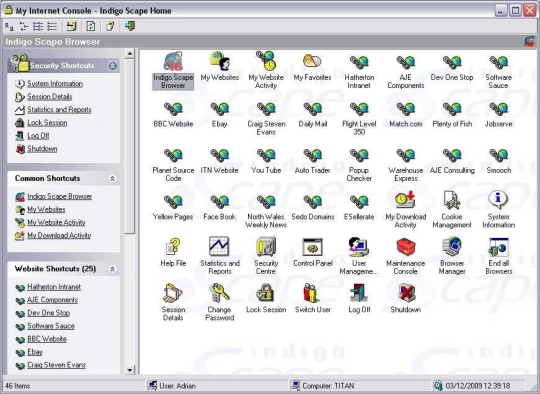Open Hatherton Intranet link in Website Shortcuts
The width and height of the screenshot is (540, 394).
(54, 287)
